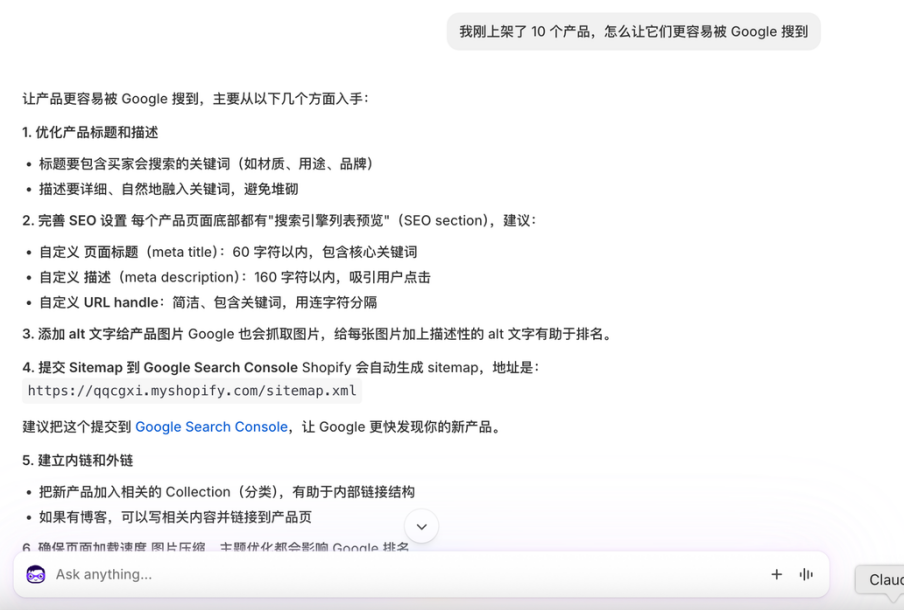Click the heading 3. 添加 alt 文字给产品图片
This screenshot has height=610, width=904.
click(x=103, y=334)
